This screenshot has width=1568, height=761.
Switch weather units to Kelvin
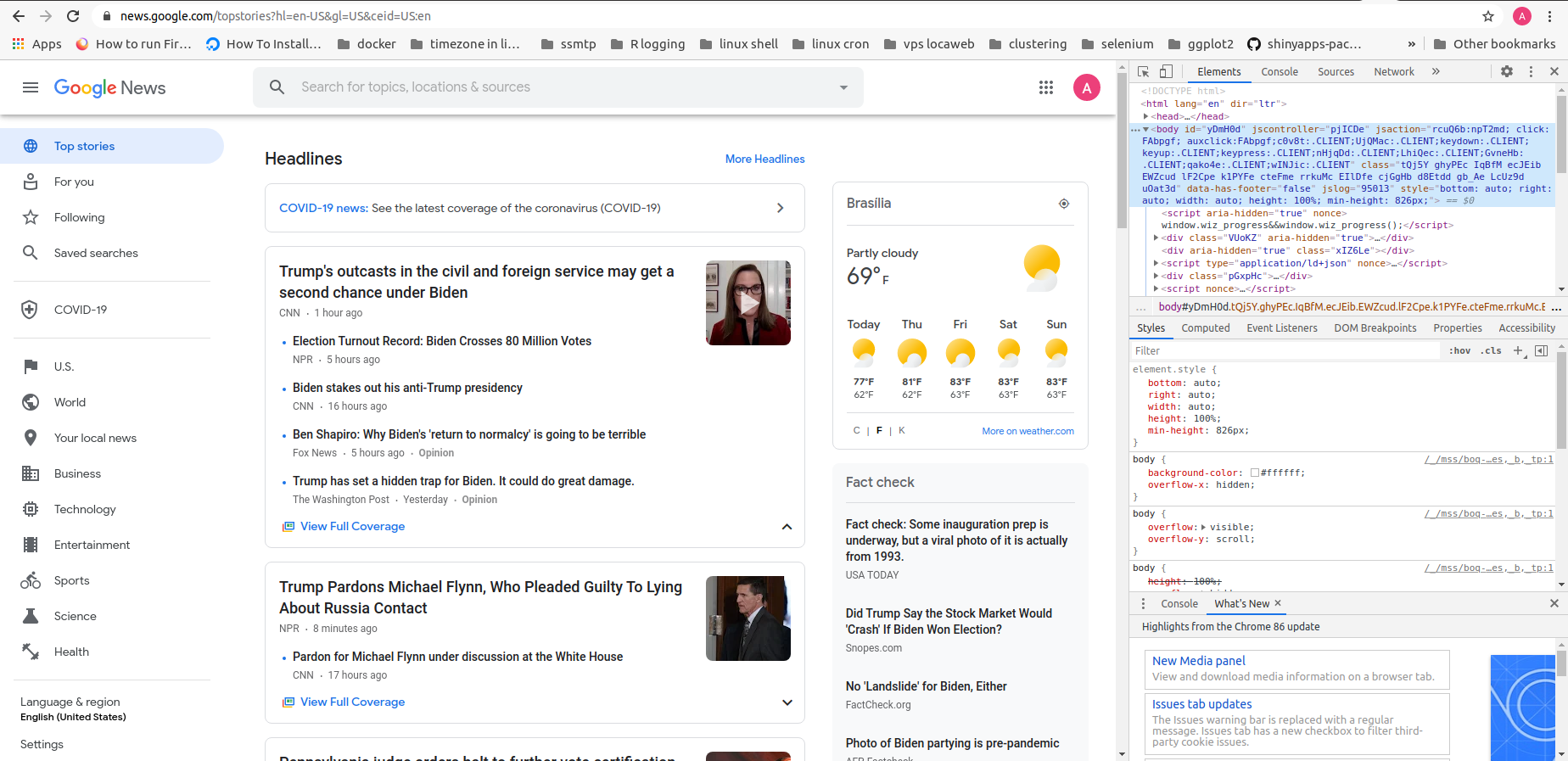coord(902,431)
